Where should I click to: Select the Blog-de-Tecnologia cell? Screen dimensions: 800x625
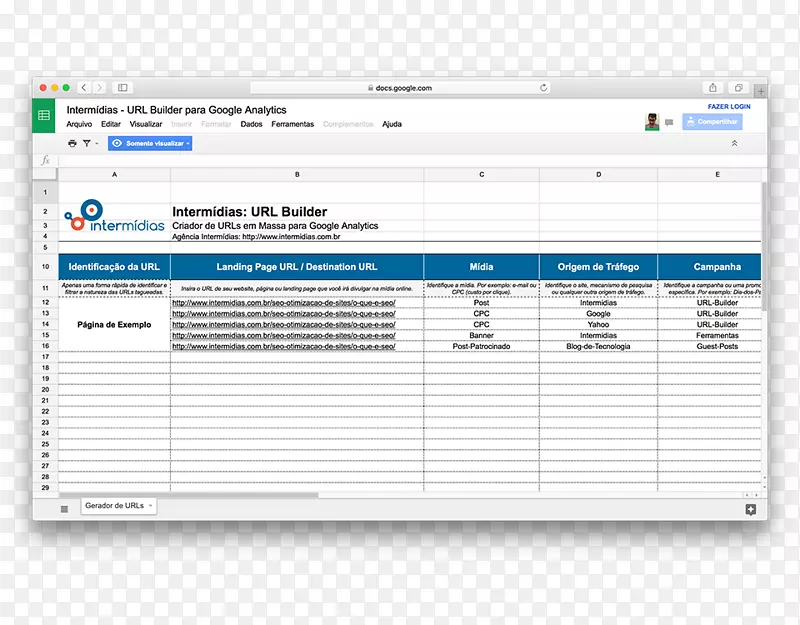[598, 346]
